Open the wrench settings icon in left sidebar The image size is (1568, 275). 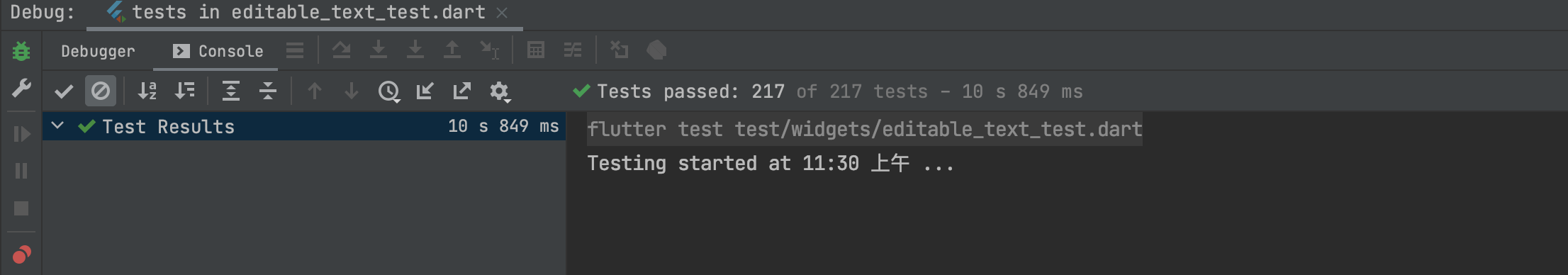click(x=21, y=89)
